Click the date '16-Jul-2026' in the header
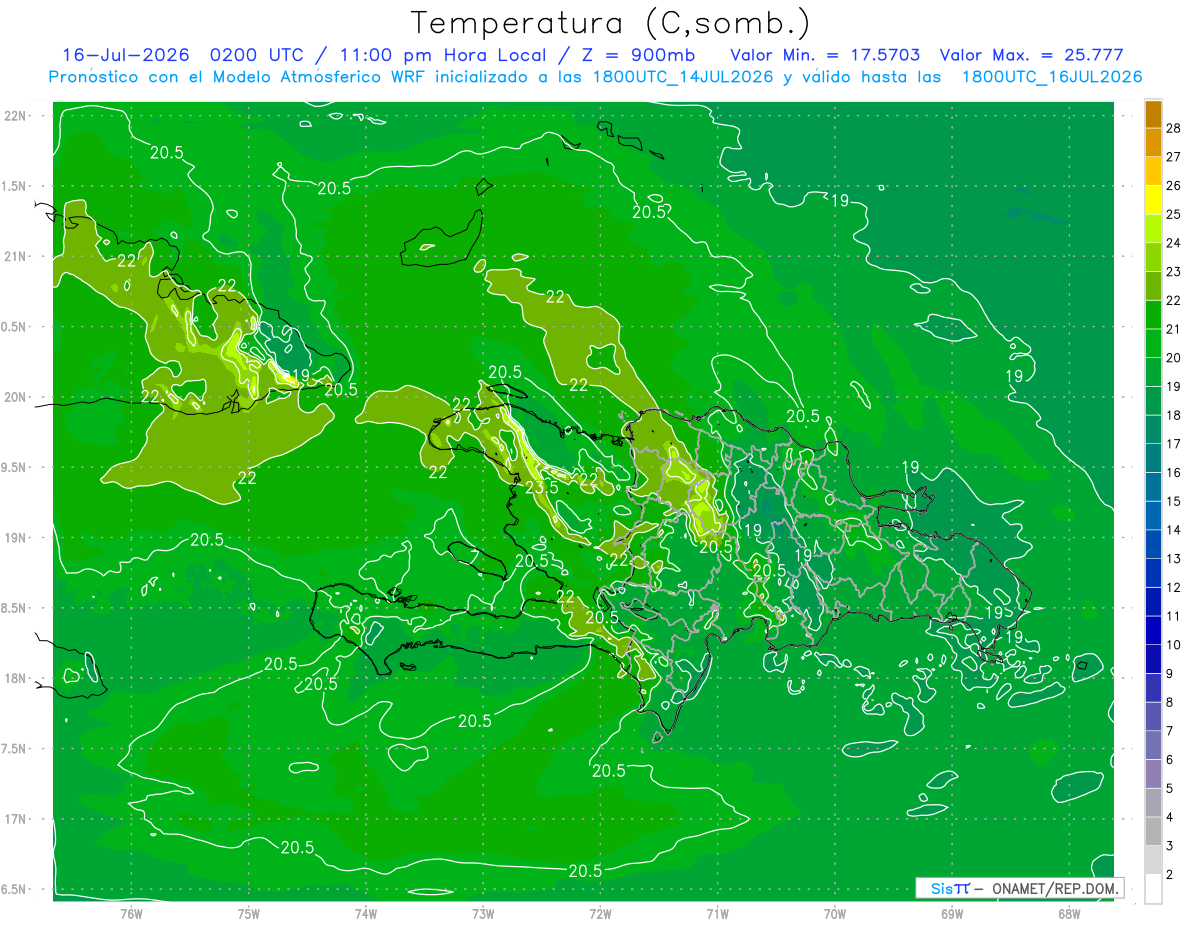The height and width of the screenshot is (927, 1200). pos(126,55)
